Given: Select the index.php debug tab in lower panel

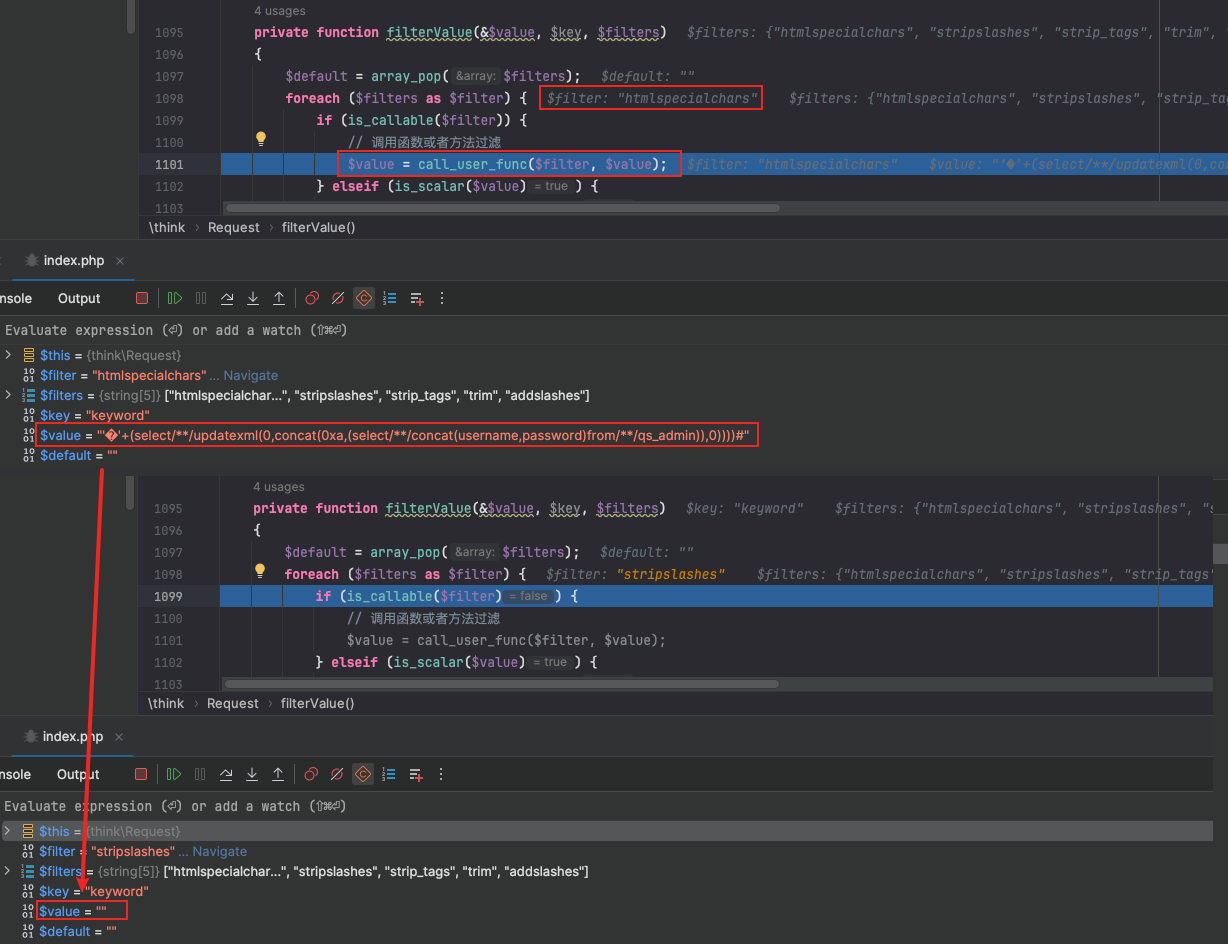Looking at the screenshot, I should 72,737.
